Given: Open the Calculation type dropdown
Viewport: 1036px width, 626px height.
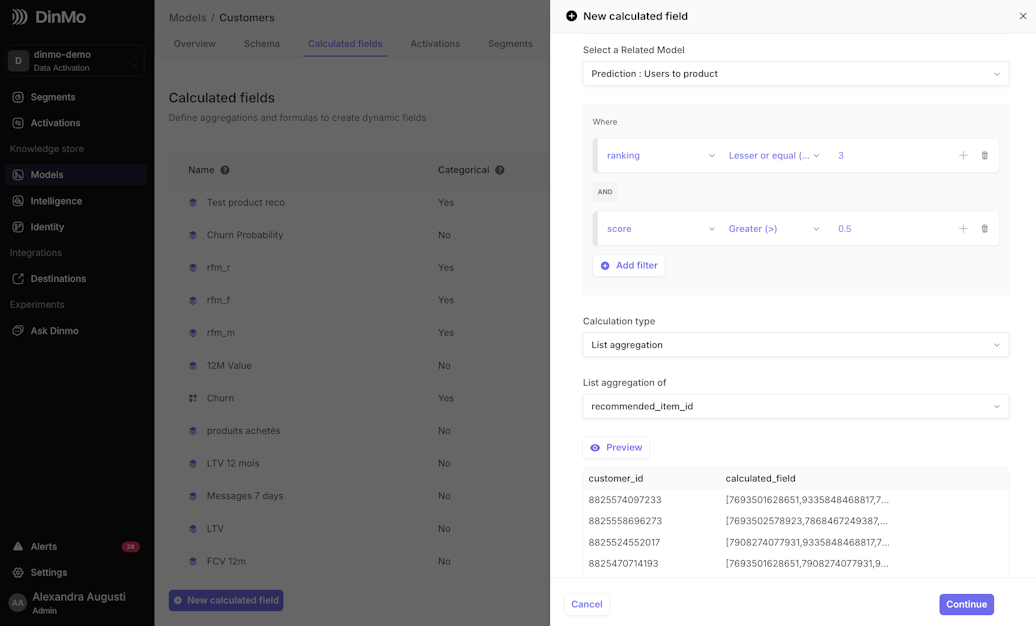Looking at the screenshot, I should tap(796, 344).
